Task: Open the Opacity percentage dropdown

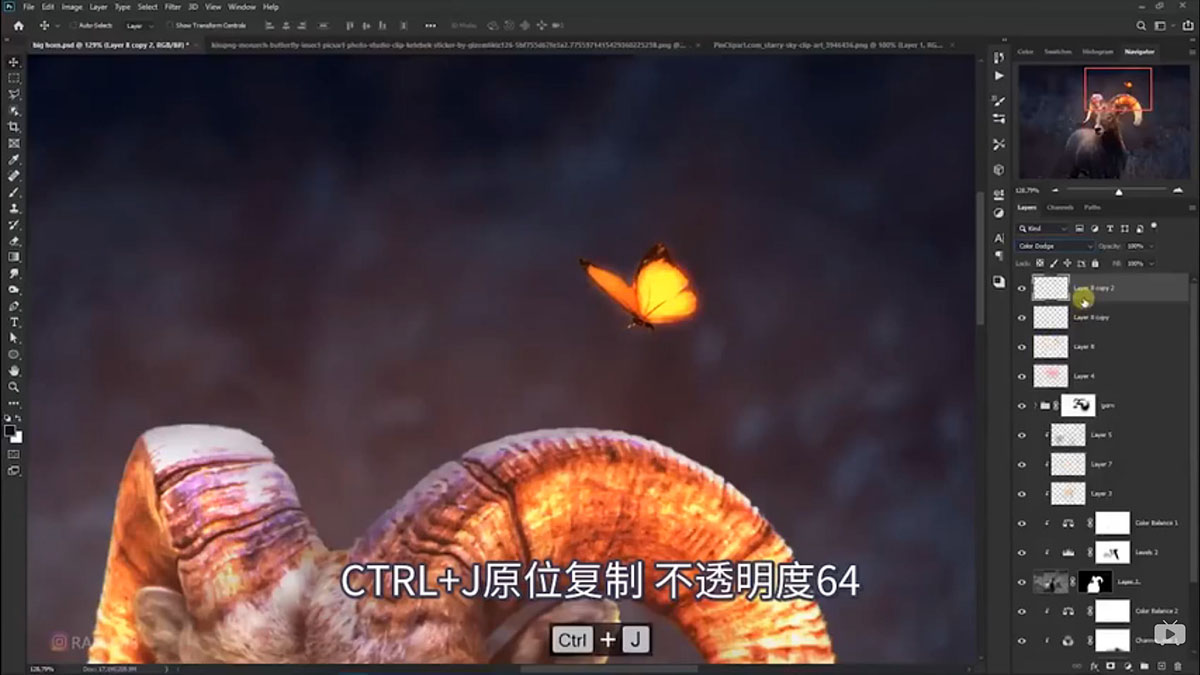Action: (1151, 246)
